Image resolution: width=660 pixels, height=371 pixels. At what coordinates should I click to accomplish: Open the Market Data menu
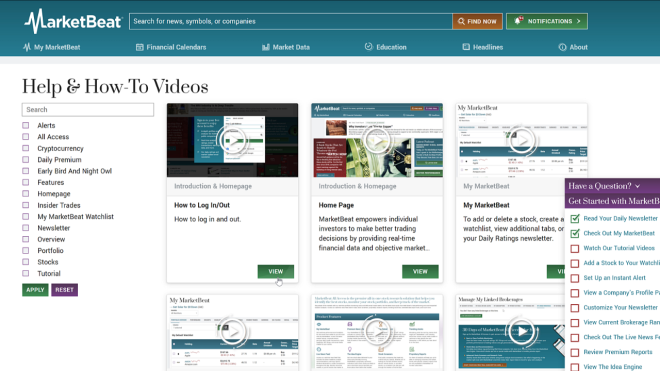(286, 47)
